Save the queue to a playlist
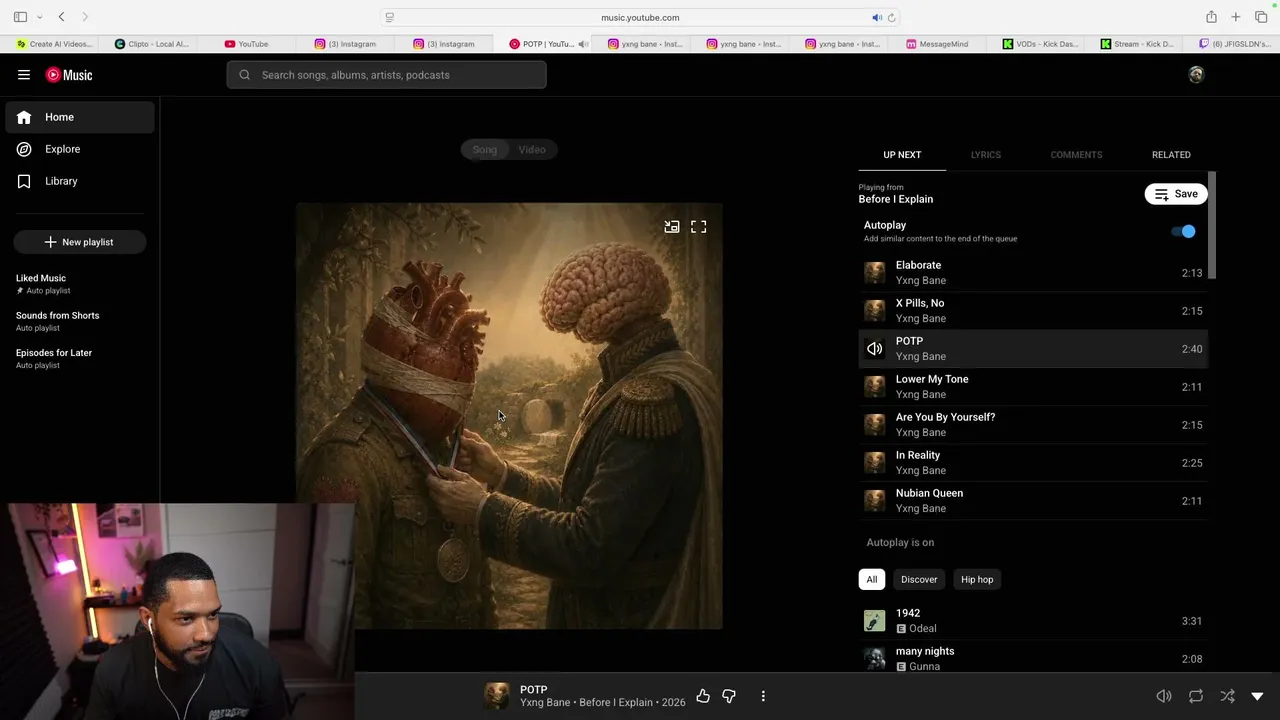 pos(1176,194)
